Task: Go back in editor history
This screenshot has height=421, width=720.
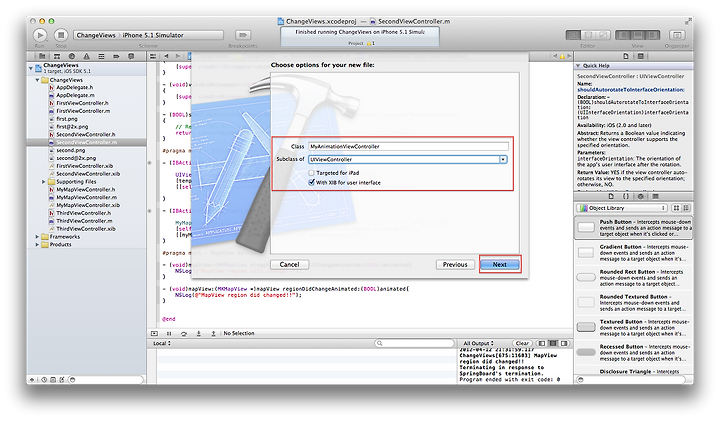Action: [166, 56]
